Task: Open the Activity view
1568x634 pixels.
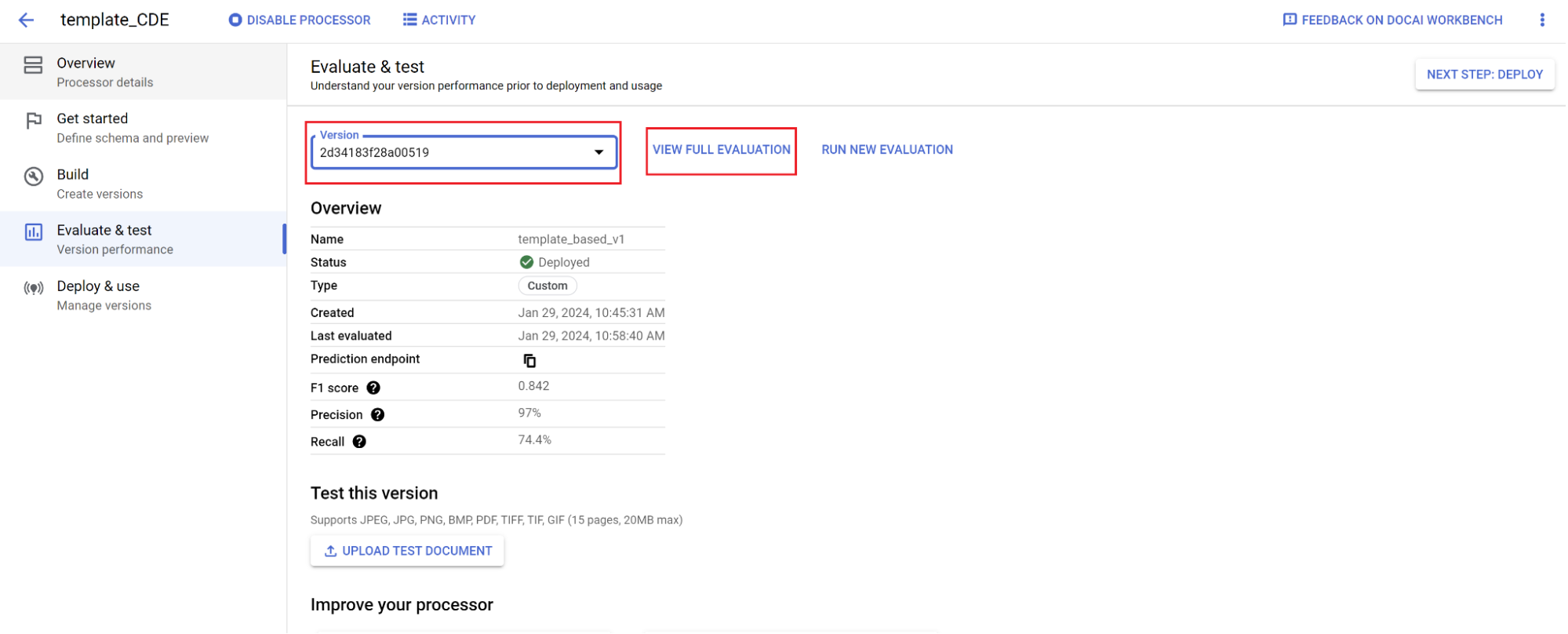Action: 439,20
